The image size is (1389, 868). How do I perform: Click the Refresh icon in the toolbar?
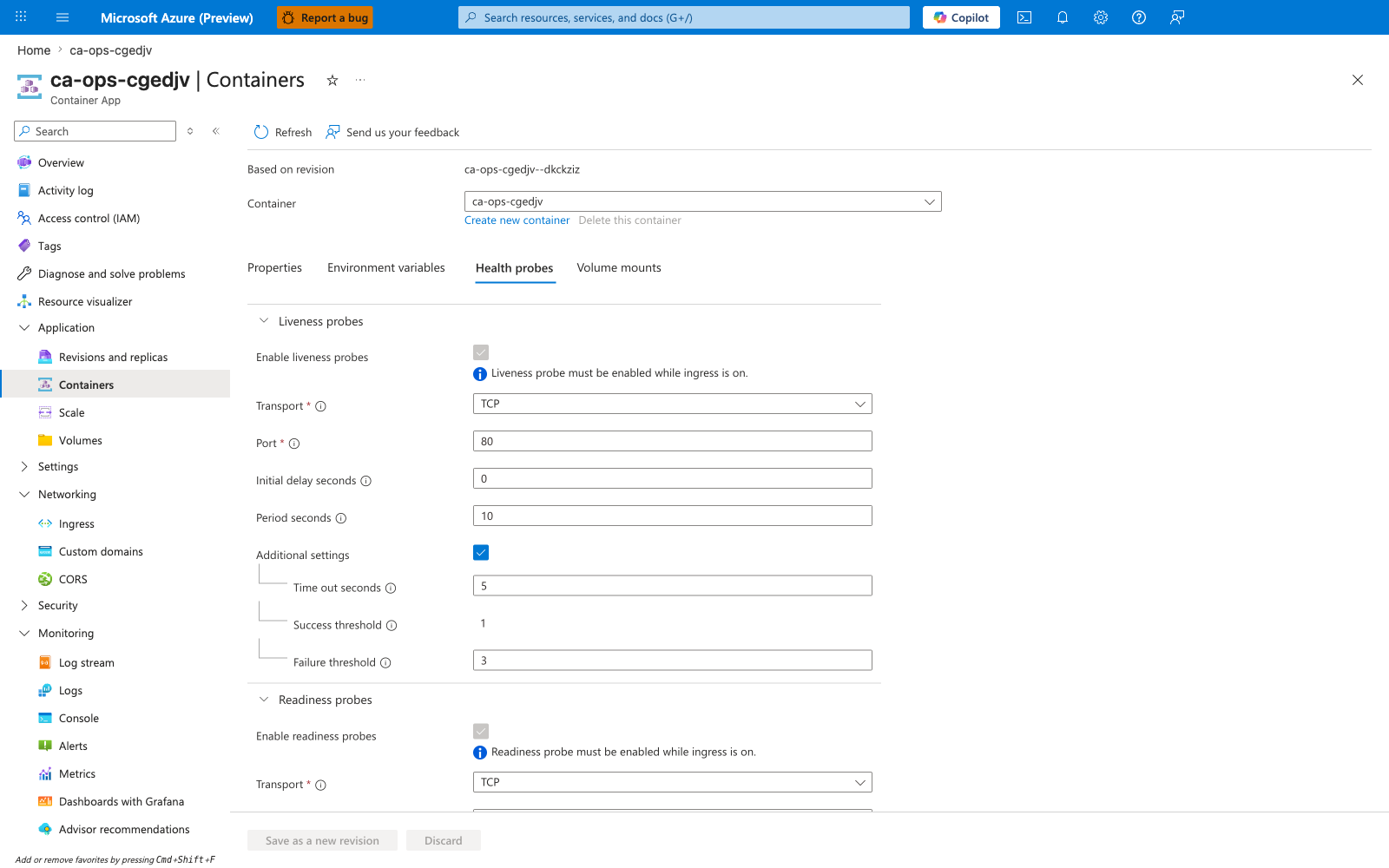[x=261, y=132]
